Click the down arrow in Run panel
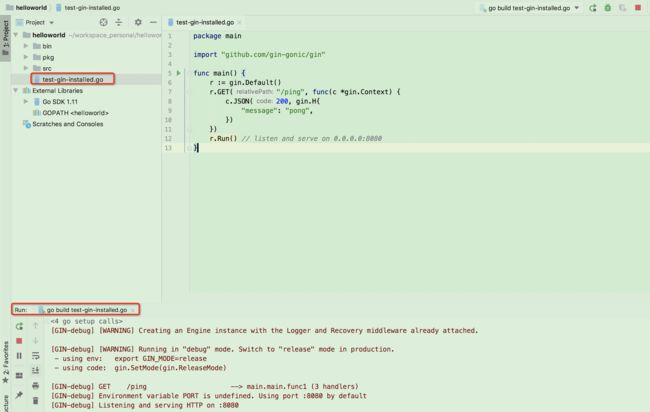650x412 pixels. (36, 341)
